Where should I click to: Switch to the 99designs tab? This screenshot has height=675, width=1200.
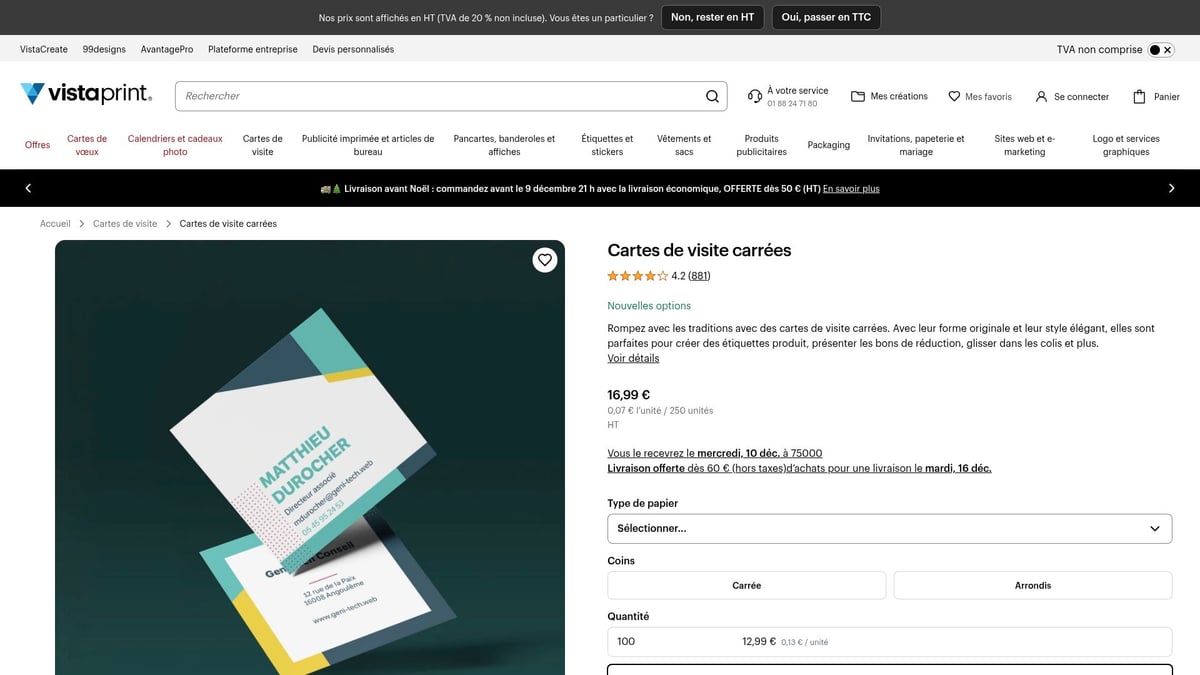(104, 48)
